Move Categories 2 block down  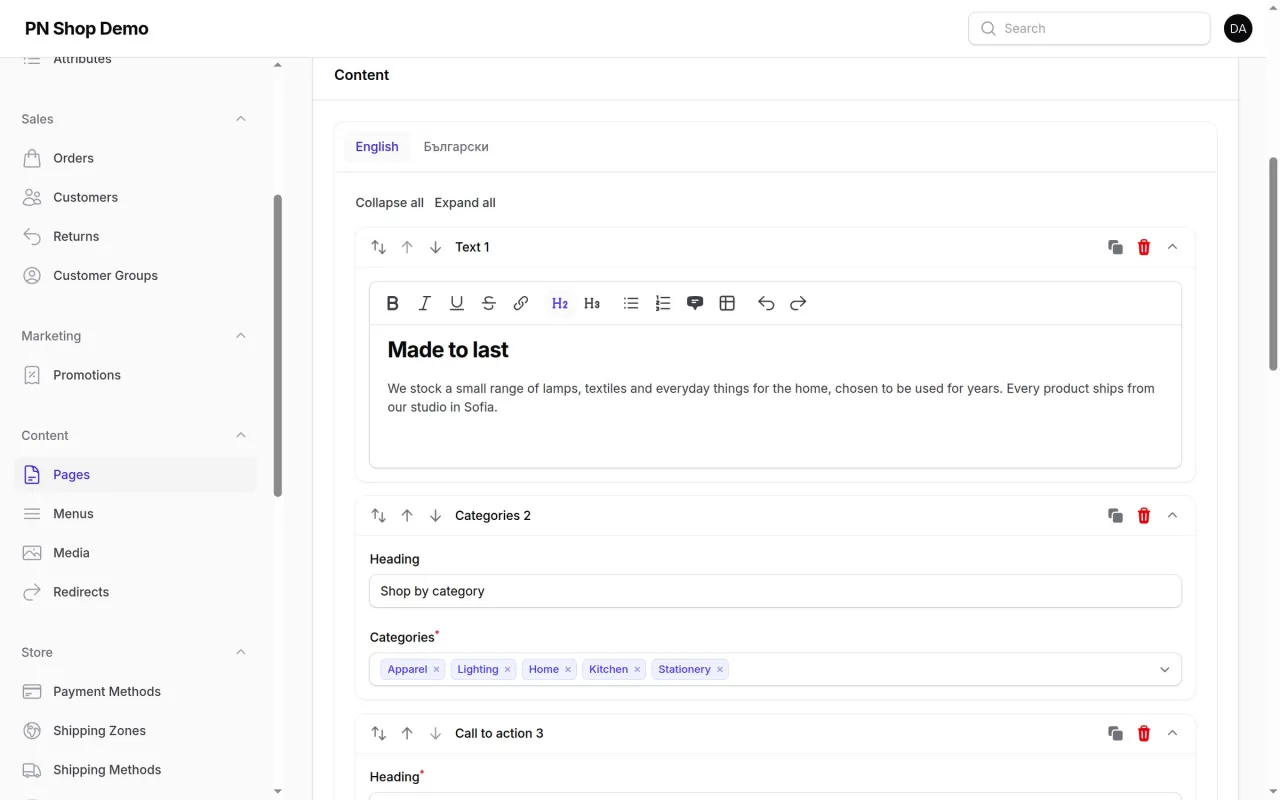[x=435, y=515]
